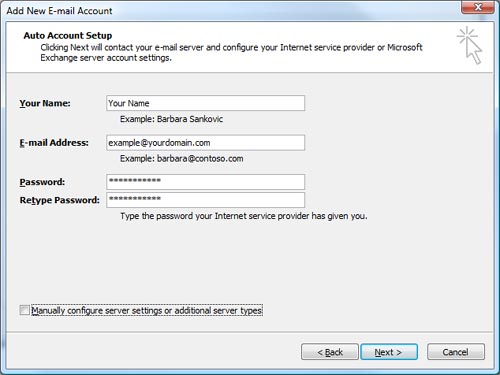Click the "Password:" label text
This screenshot has width=500, height=375.
click(x=42, y=182)
